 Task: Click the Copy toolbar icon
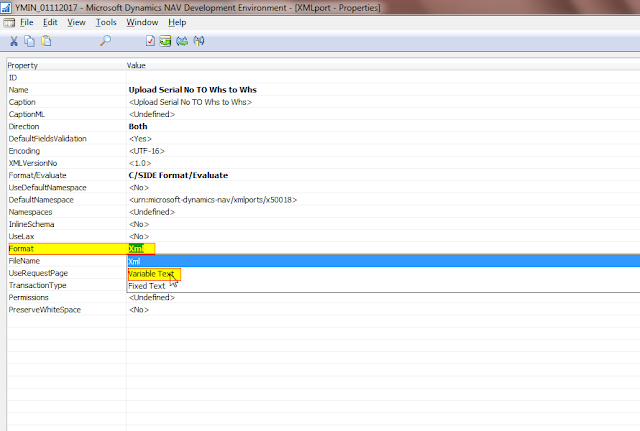(x=29, y=41)
